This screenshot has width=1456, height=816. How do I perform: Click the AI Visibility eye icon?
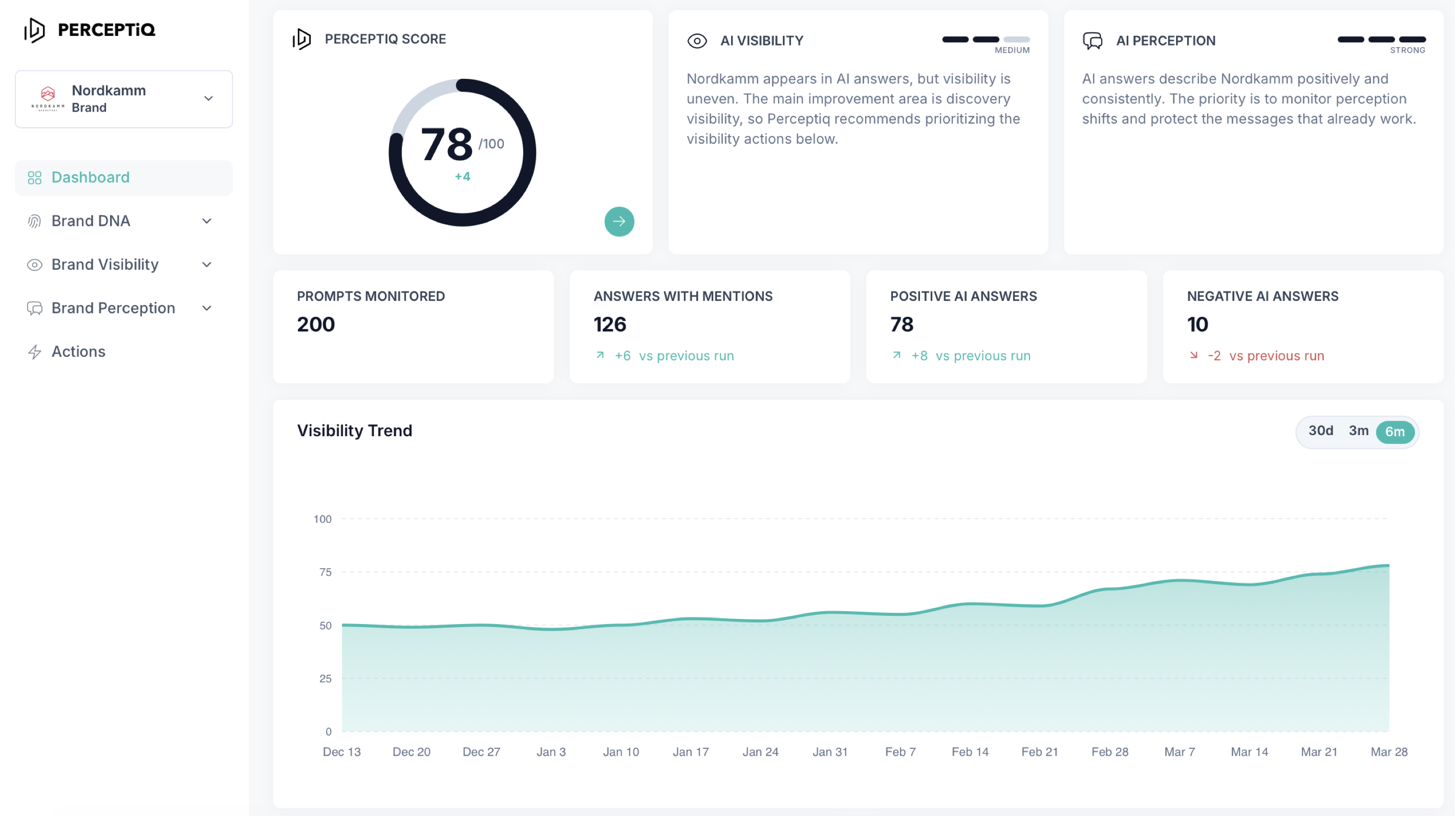click(697, 40)
